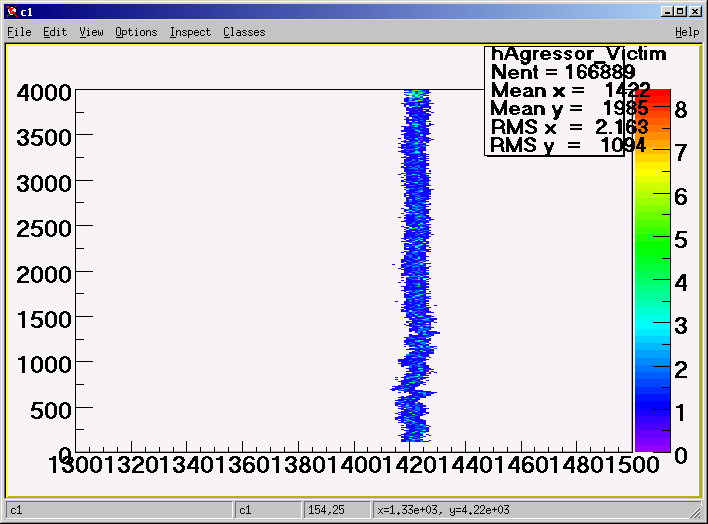The width and height of the screenshot is (708, 524).
Task: Click the window resize grip at corner
Action: [x=695, y=512]
